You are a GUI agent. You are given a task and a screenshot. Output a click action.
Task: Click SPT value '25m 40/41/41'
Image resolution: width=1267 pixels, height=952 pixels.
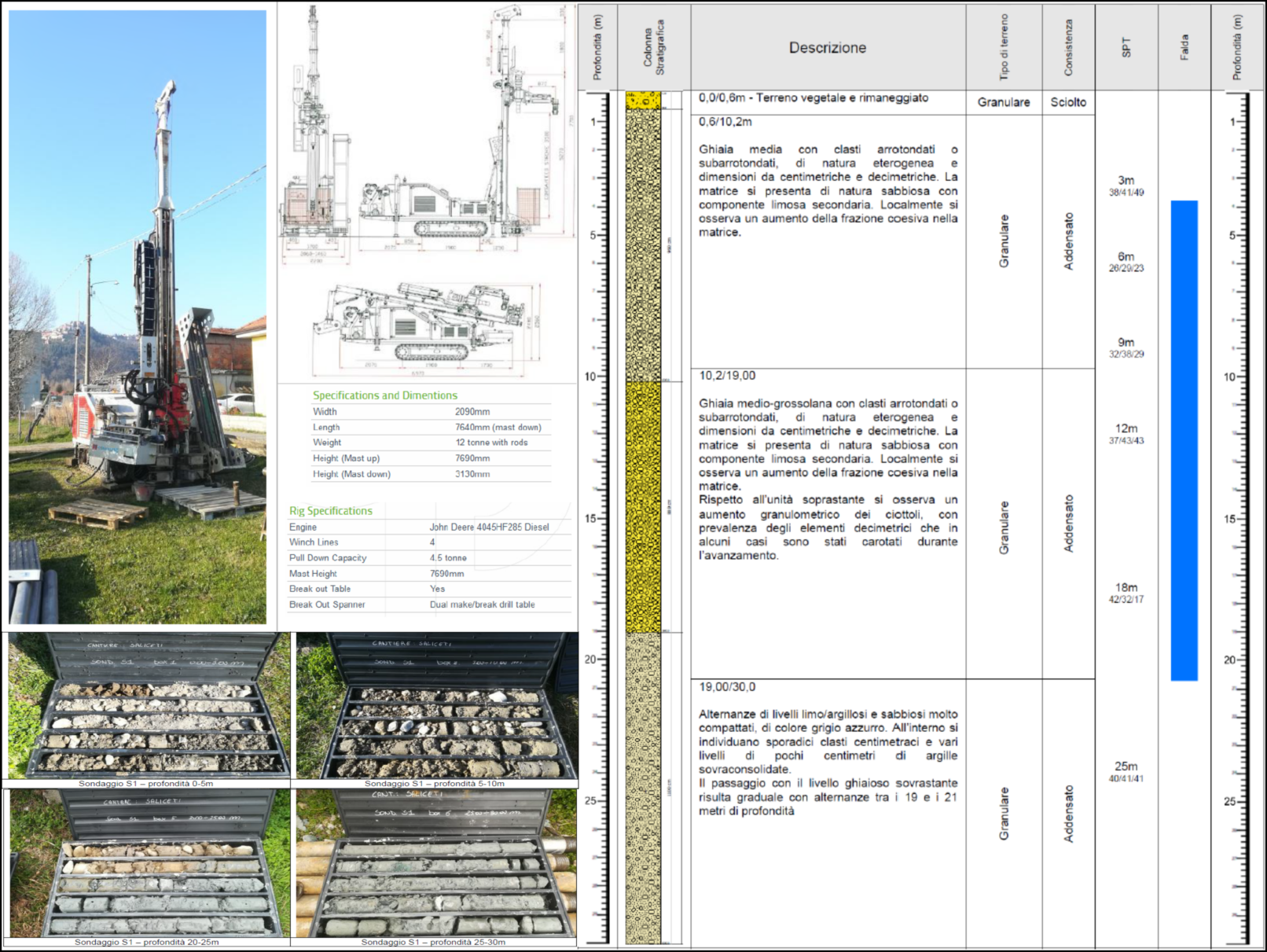click(1126, 772)
